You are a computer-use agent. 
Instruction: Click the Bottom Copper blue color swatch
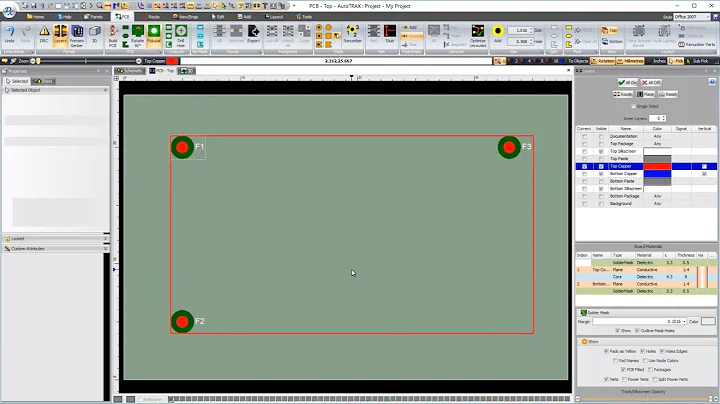657,174
